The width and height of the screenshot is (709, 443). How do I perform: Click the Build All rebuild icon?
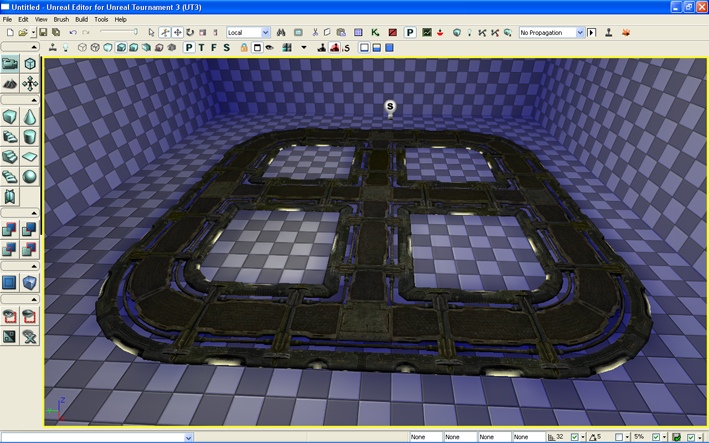[x=507, y=33]
